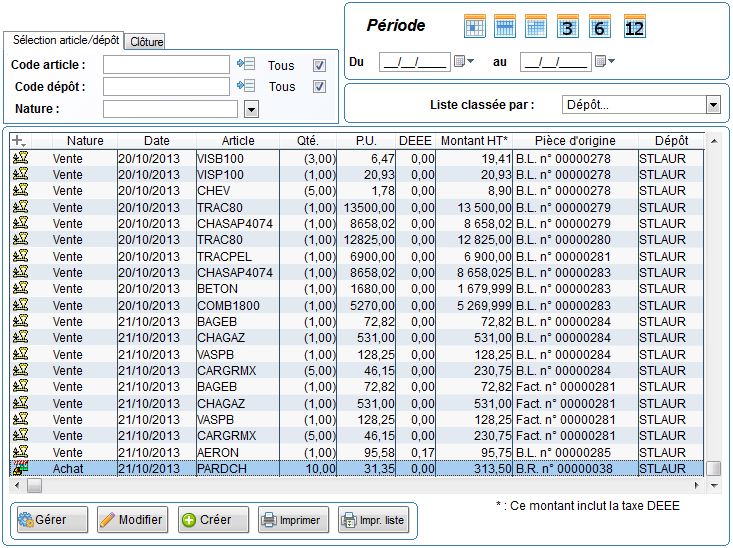Image resolution: width=733 pixels, height=548 pixels.
Task: Set period to last 3 months
Action: pyautogui.click(x=568, y=27)
